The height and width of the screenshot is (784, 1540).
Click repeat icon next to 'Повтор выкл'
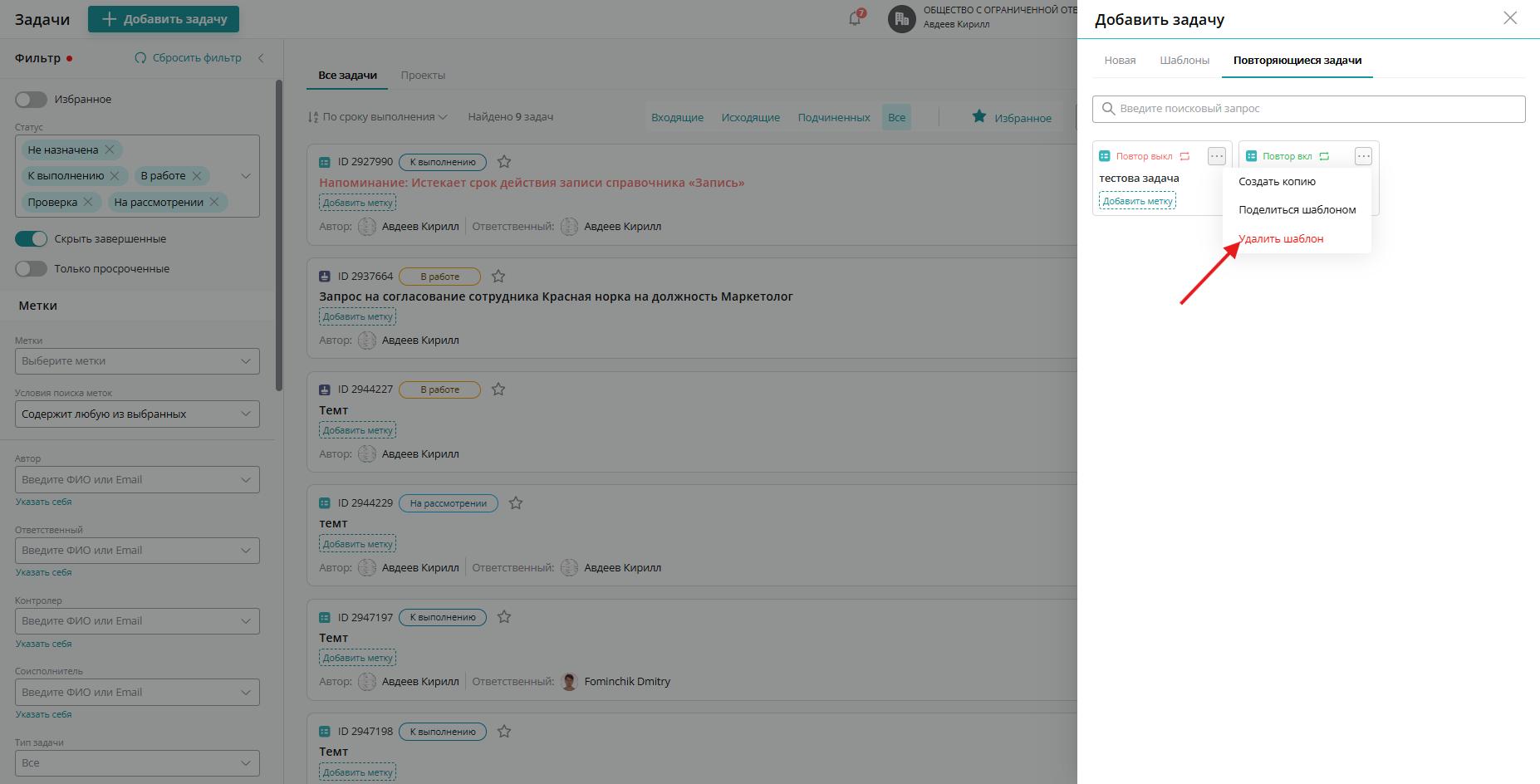click(x=1185, y=156)
